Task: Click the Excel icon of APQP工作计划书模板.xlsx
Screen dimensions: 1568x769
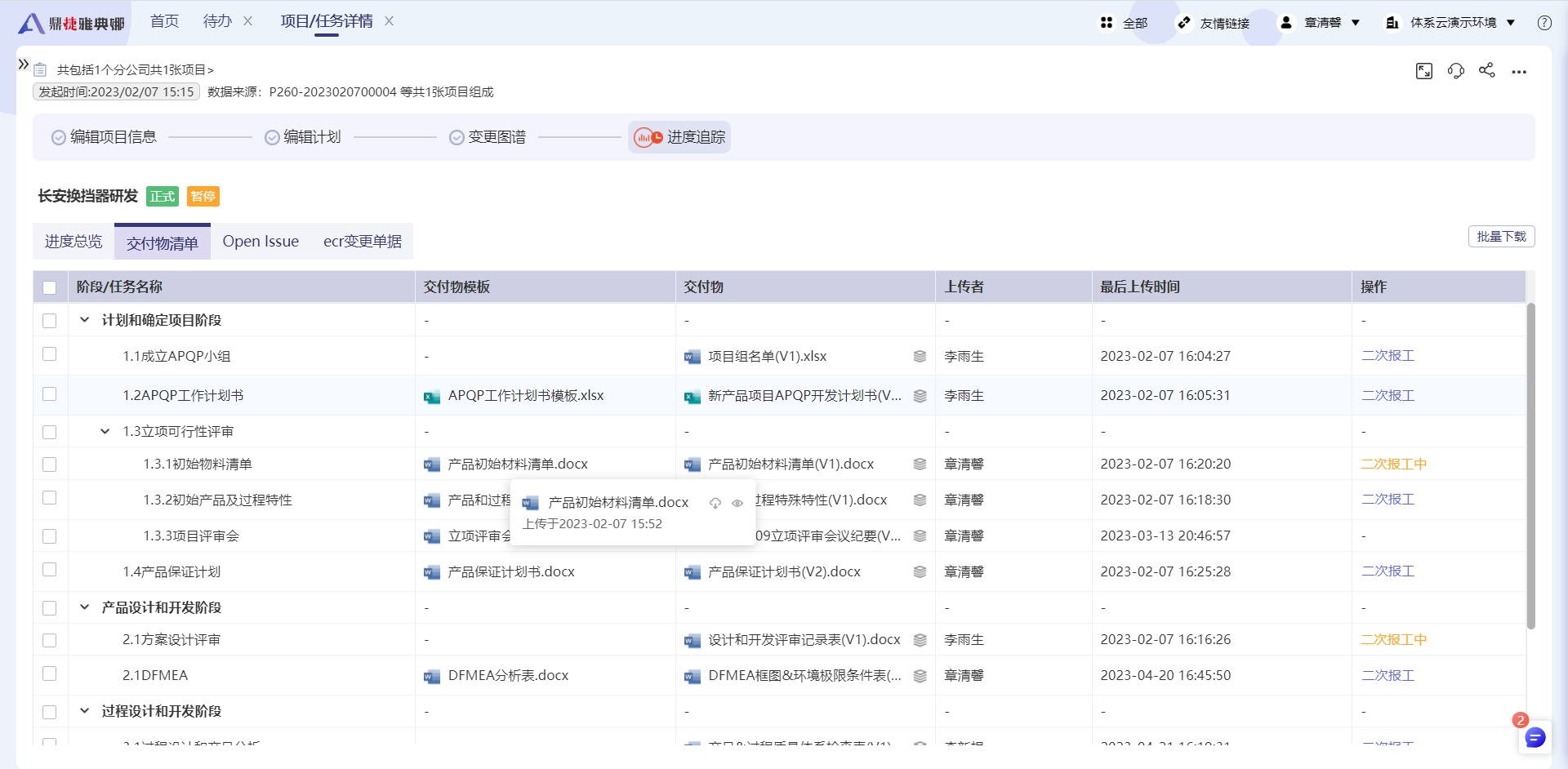Action: (x=432, y=397)
